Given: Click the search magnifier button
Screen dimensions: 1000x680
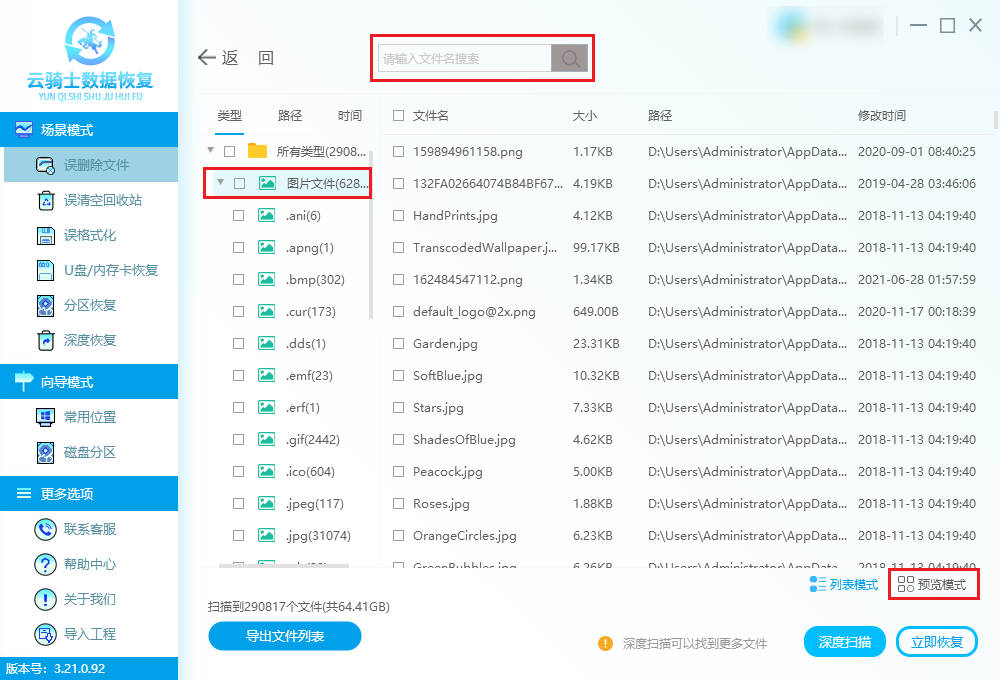Looking at the screenshot, I should (x=570, y=59).
